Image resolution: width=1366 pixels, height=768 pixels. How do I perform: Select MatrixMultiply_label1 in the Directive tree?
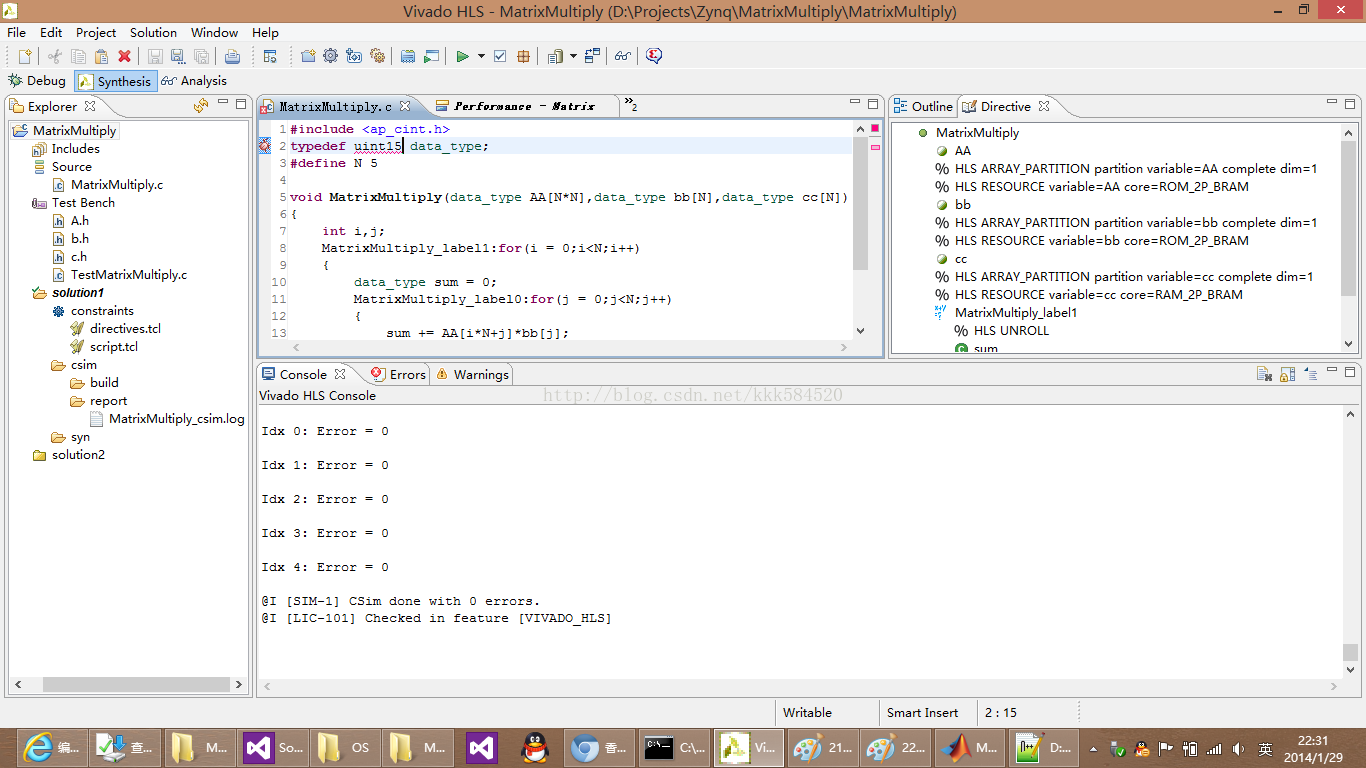click(1016, 313)
